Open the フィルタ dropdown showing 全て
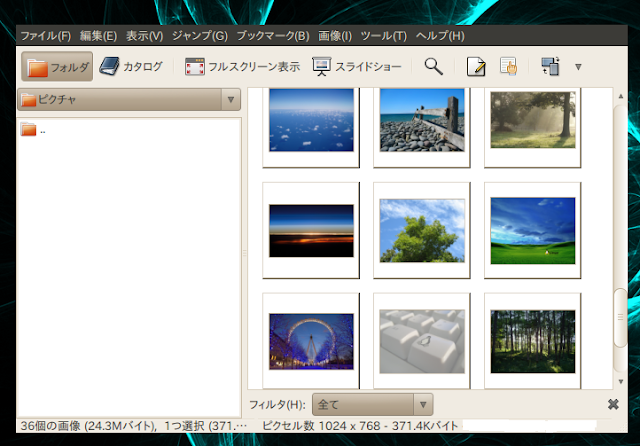Image resolution: width=640 pixels, height=446 pixels. click(x=373, y=405)
